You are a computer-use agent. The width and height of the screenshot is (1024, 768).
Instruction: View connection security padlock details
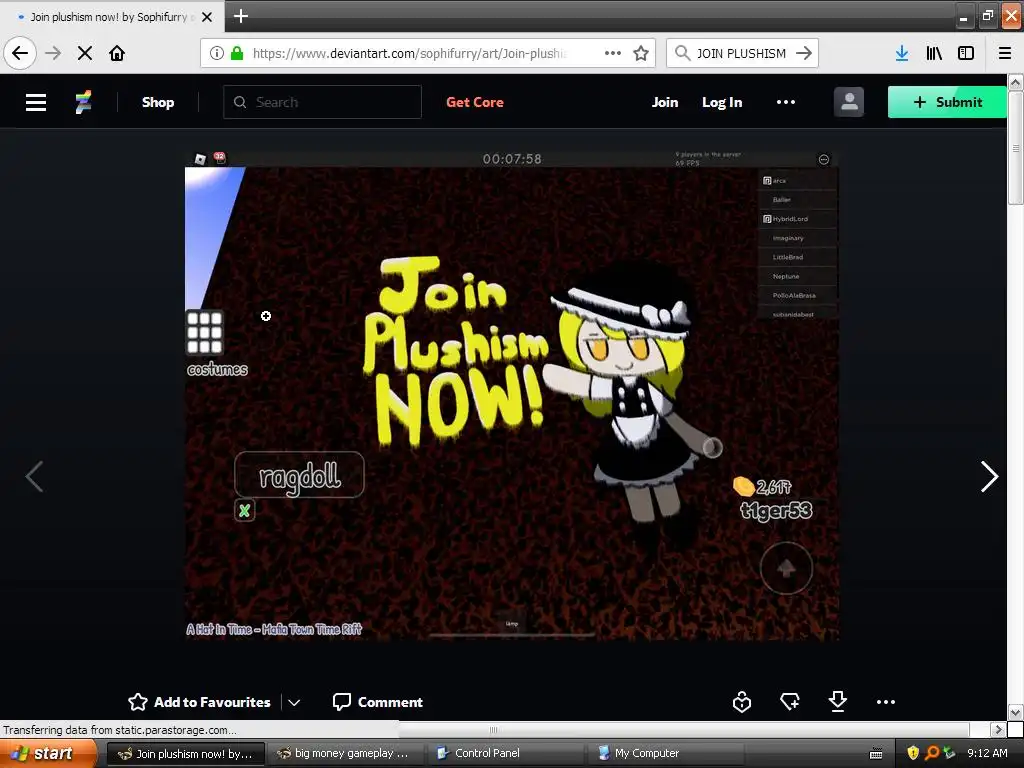[237, 53]
